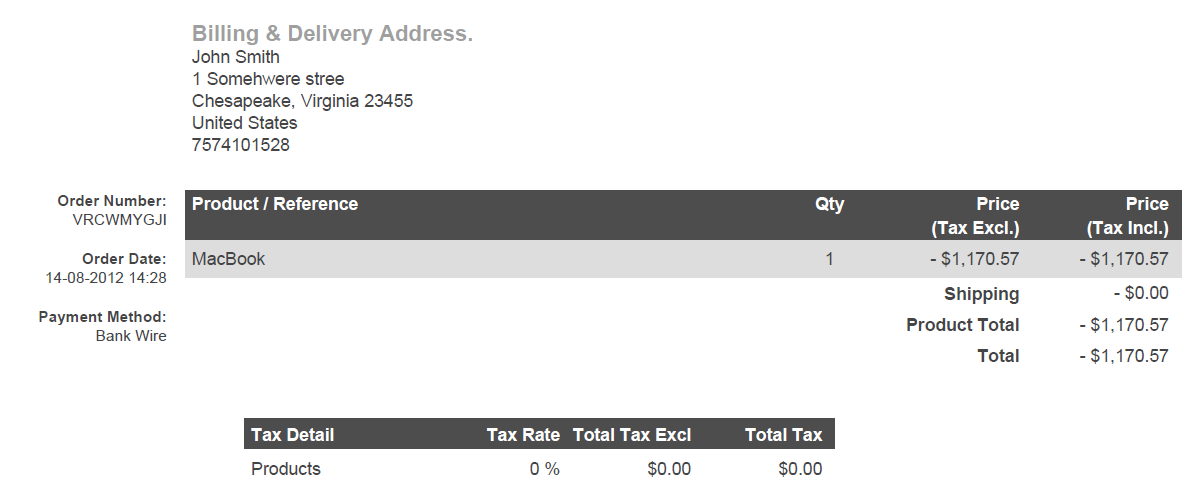Viewport: 1197px width, 501px height.
Task: Click the Shipping label in totals
Action: [981, 294]
